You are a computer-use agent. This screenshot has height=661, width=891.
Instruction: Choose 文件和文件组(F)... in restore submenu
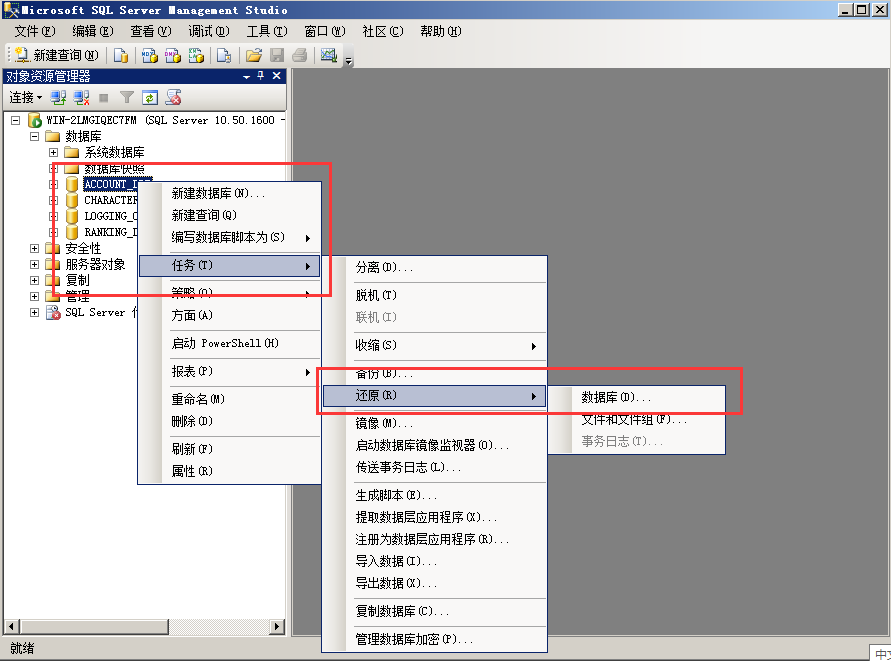(636, 419)
